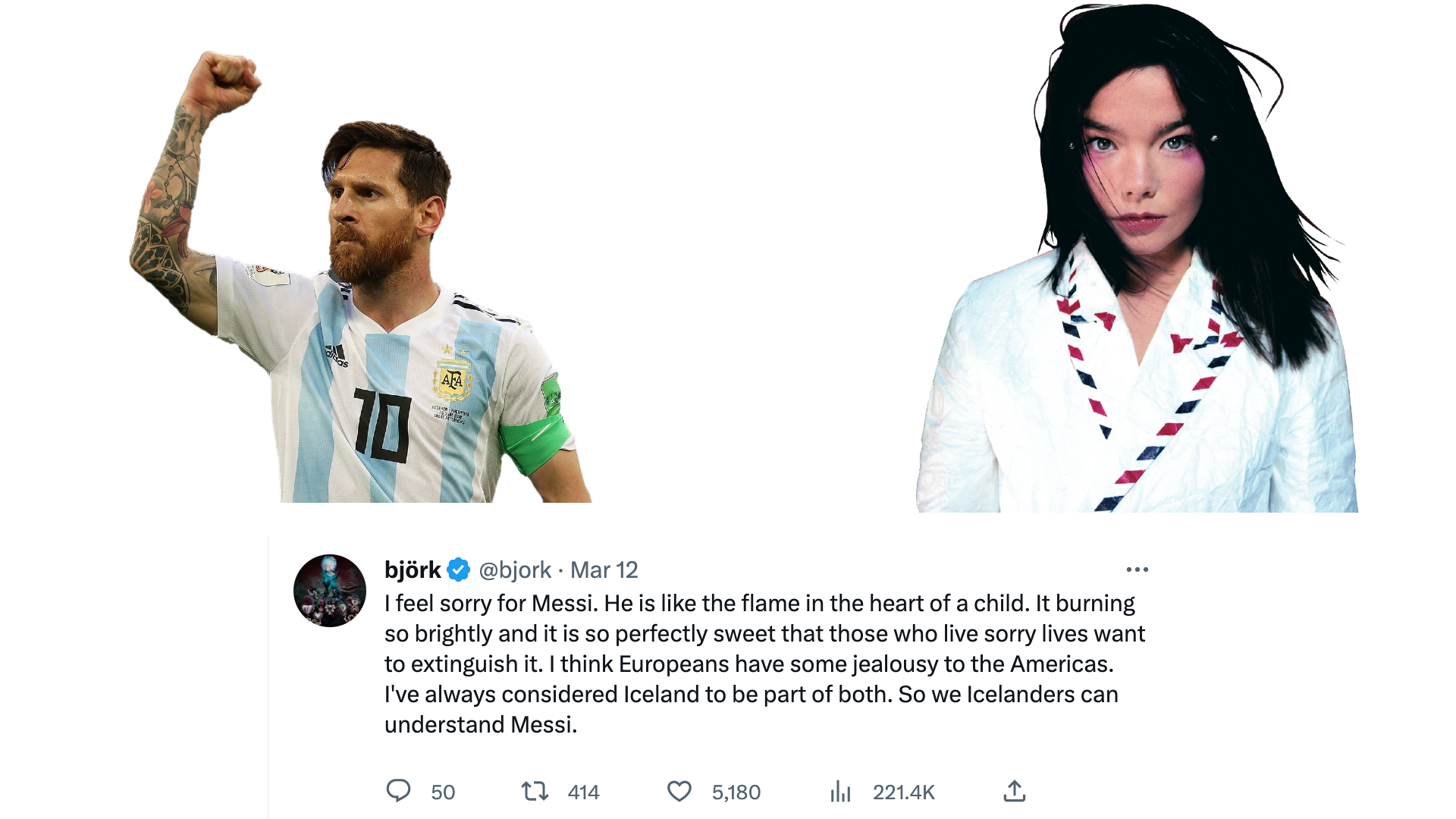Open view analytics bar chart icon
Screen dimensions: 1456x819
tap(840, 792)
